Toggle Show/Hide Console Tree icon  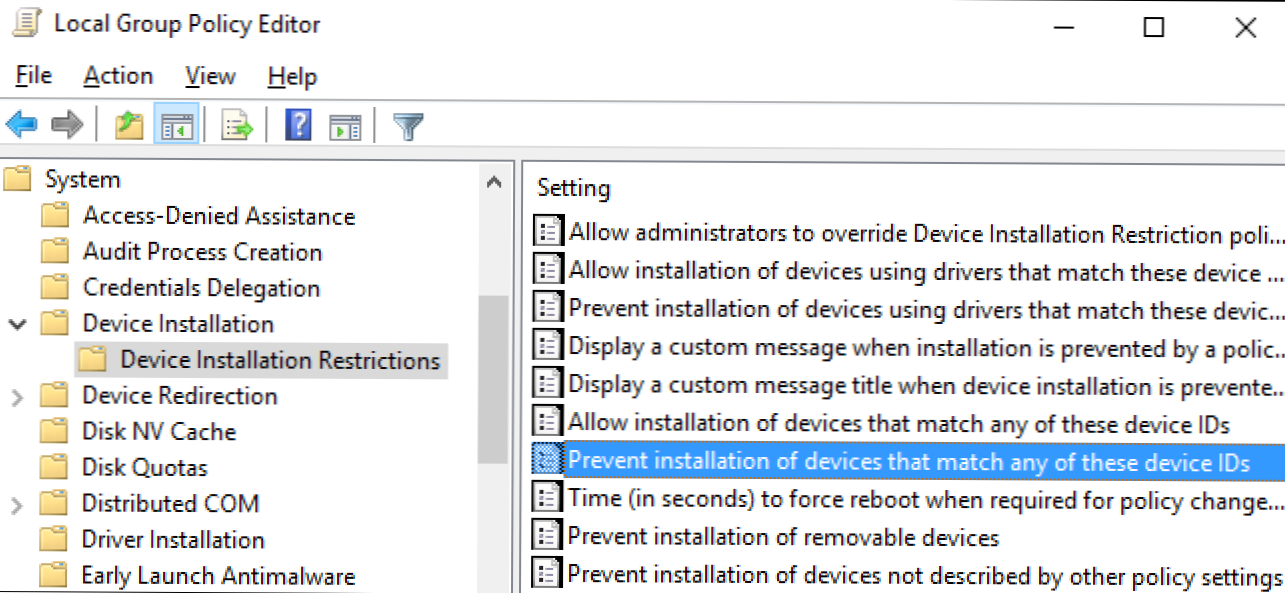click(176, 126)
